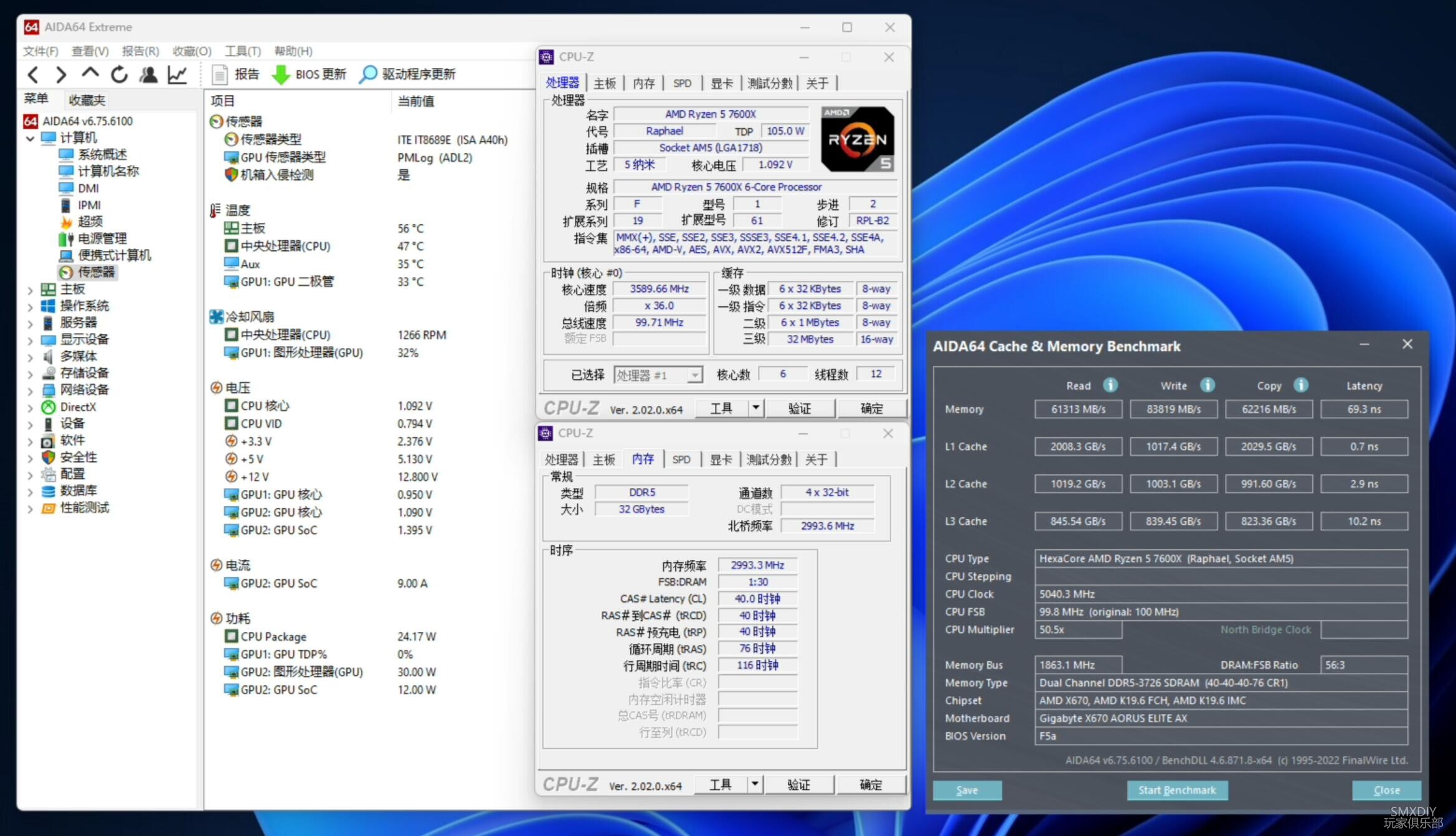Screen dimensions: 1456x836
Task: Open 工具 dropdown arrow in upper CPU-Z
Action: pos(755,408)
